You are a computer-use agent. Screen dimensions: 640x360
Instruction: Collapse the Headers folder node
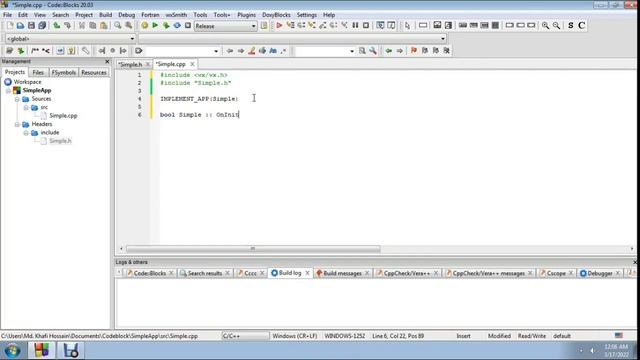(17, 124)
